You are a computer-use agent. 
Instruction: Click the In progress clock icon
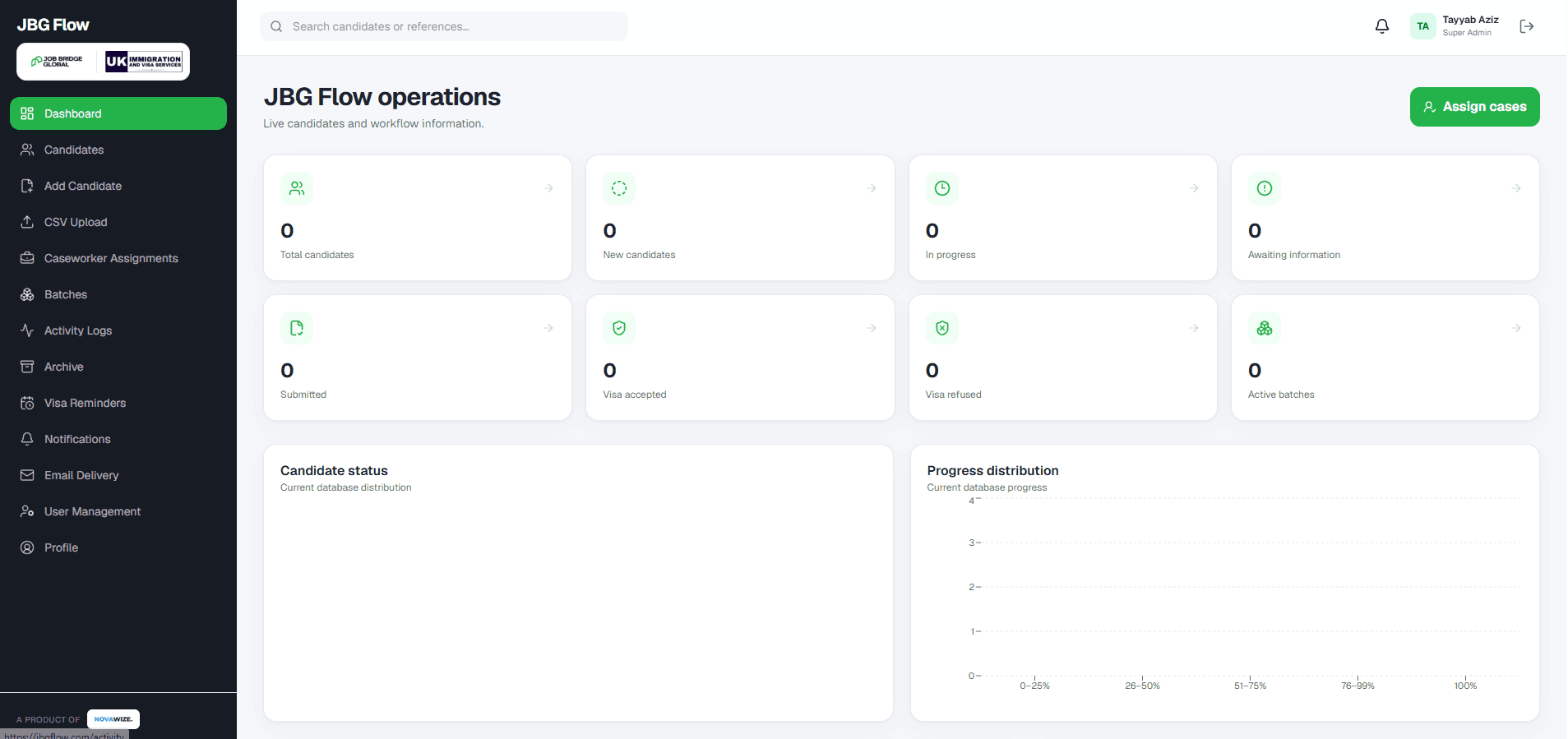[942, 188]
